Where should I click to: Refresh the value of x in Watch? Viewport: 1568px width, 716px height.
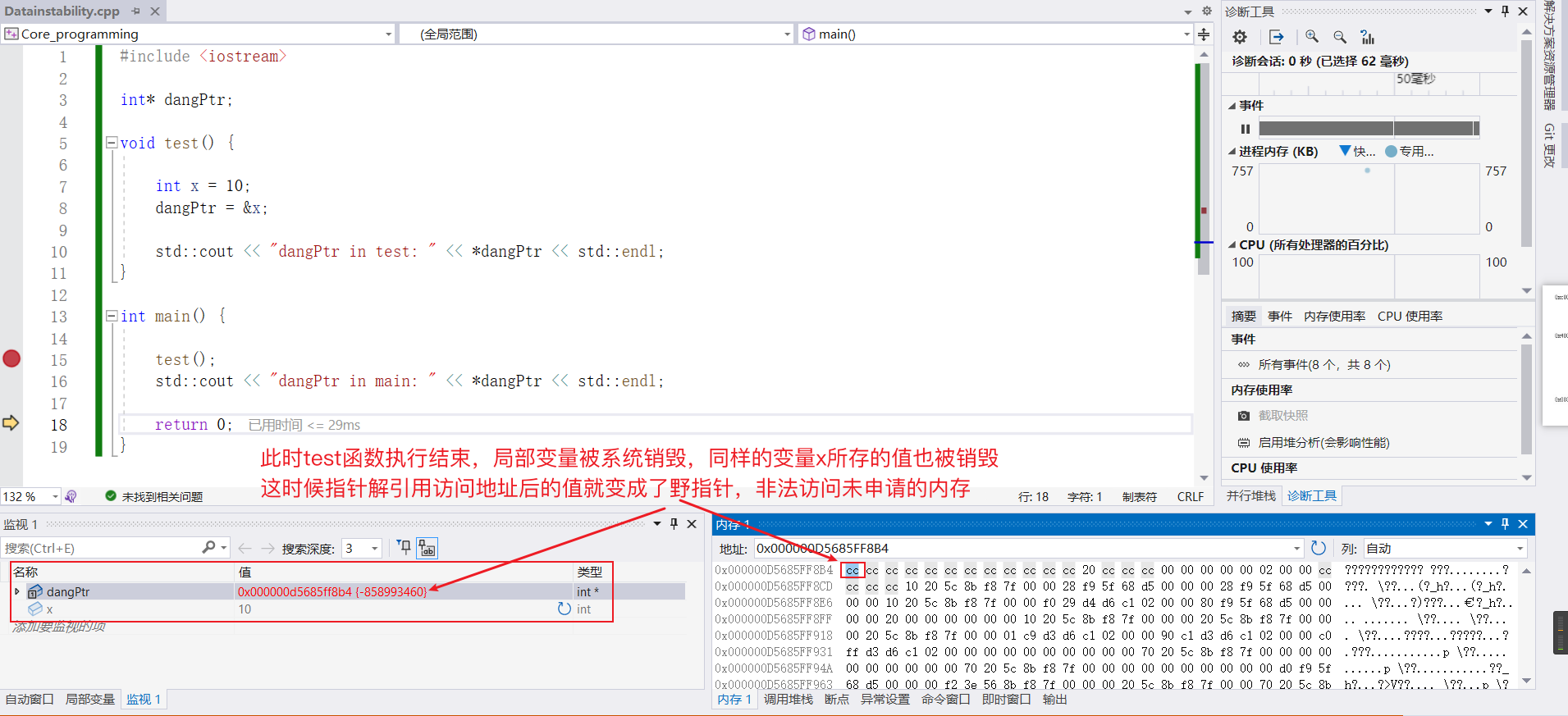pos(565,609)
